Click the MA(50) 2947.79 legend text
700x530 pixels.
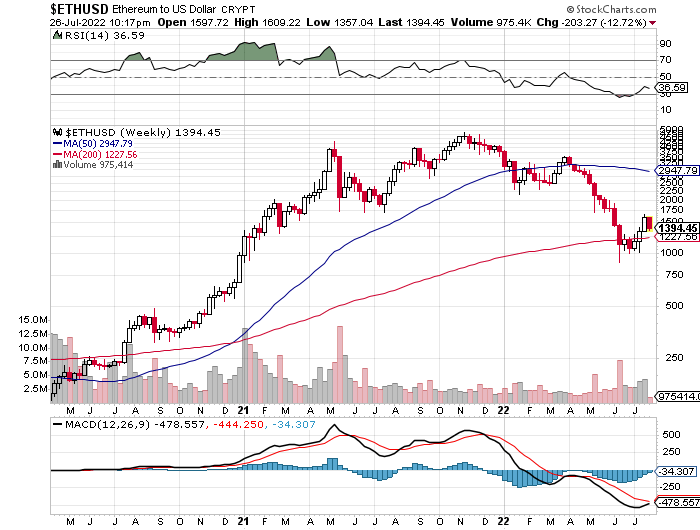pos(98,143)
